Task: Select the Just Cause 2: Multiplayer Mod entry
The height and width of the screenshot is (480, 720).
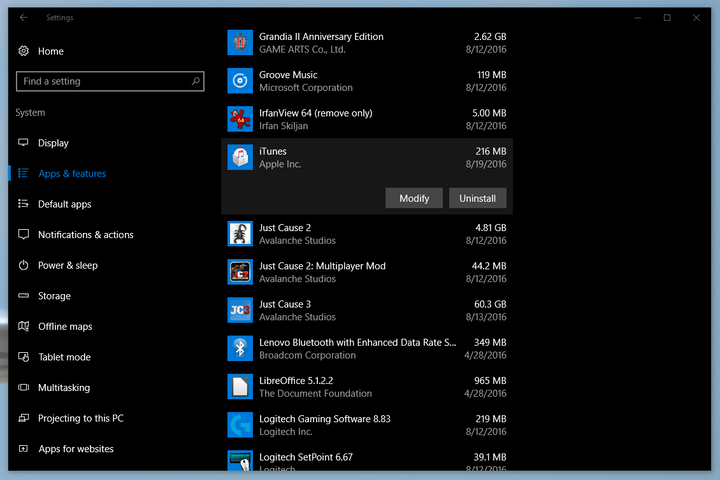Action: point(367,272)
